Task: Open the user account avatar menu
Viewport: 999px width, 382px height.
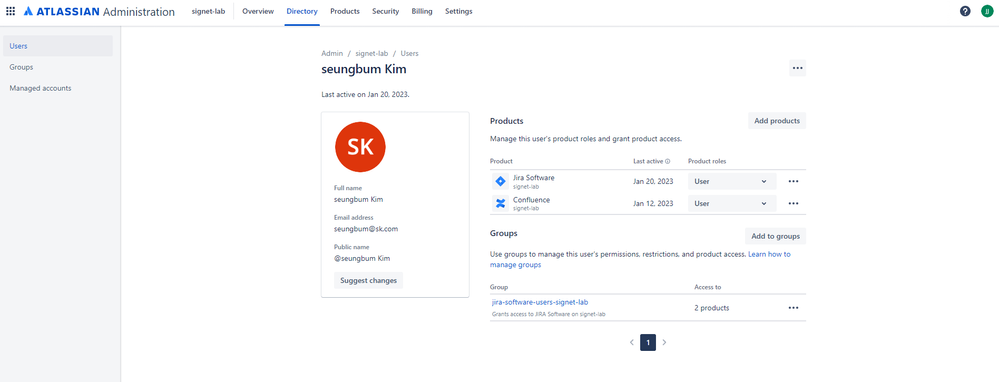Action: point(987,11)
